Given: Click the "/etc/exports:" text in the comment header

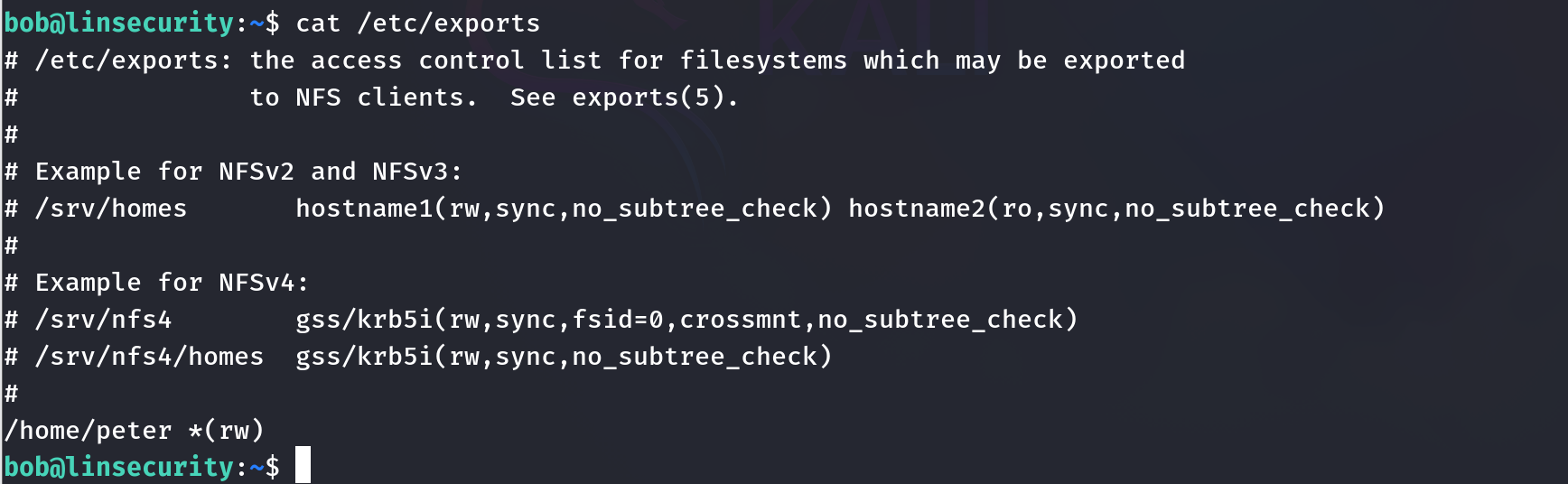Looking at the screenshot, I should [134, 60].
